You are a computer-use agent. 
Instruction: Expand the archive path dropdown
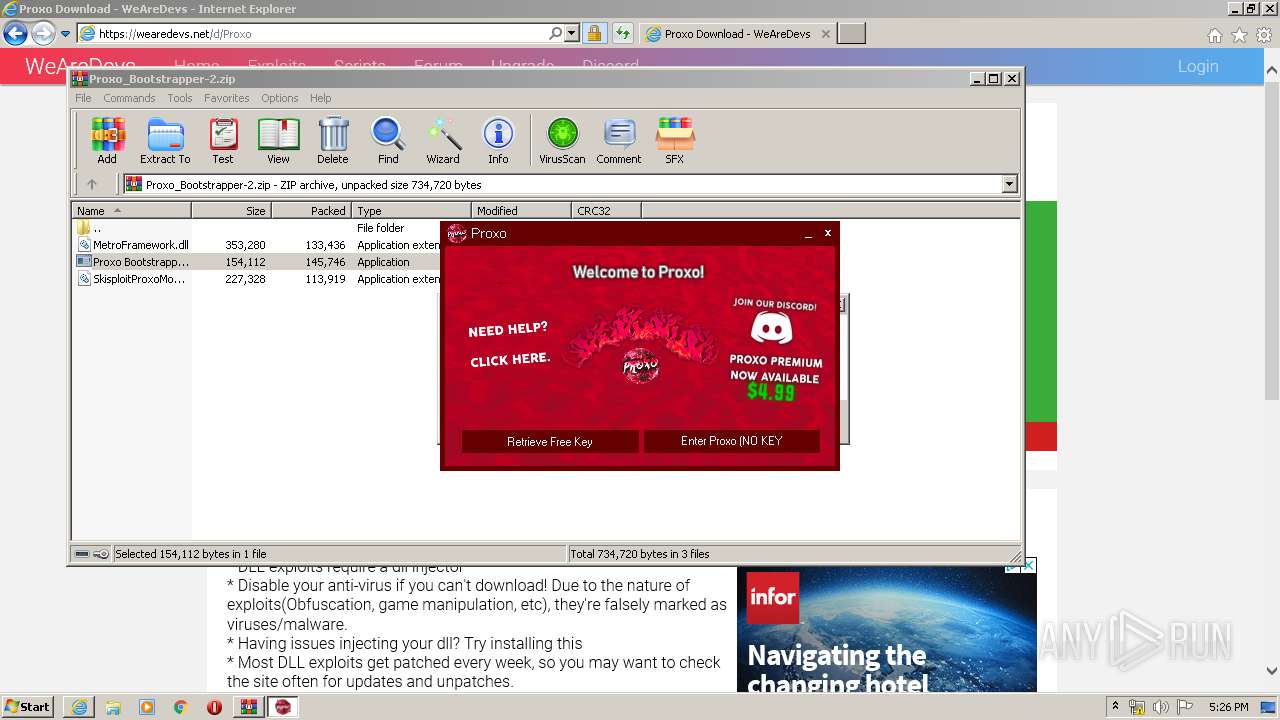click(x=1009, y=184)
